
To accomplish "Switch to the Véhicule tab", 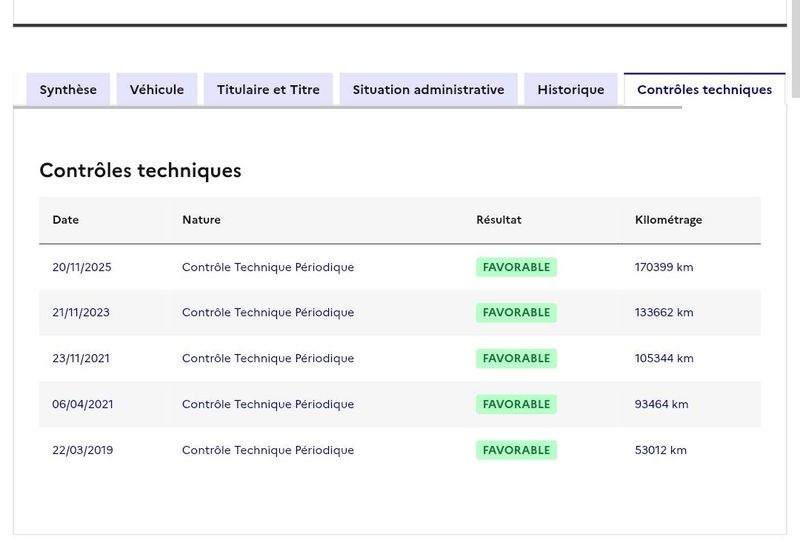I will (157, 89).
